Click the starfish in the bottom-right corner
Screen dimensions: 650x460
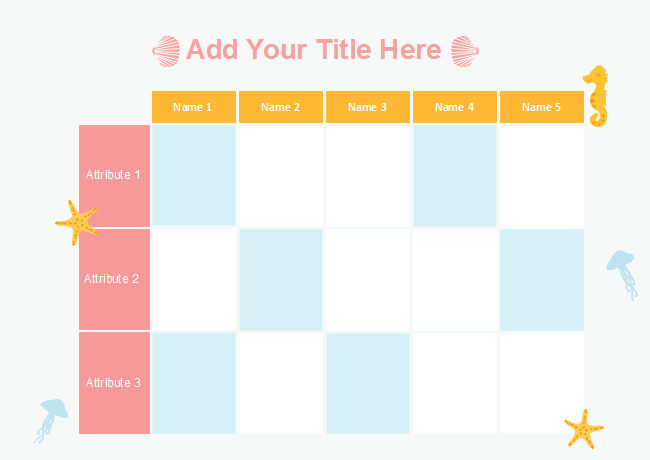point(583,428)
